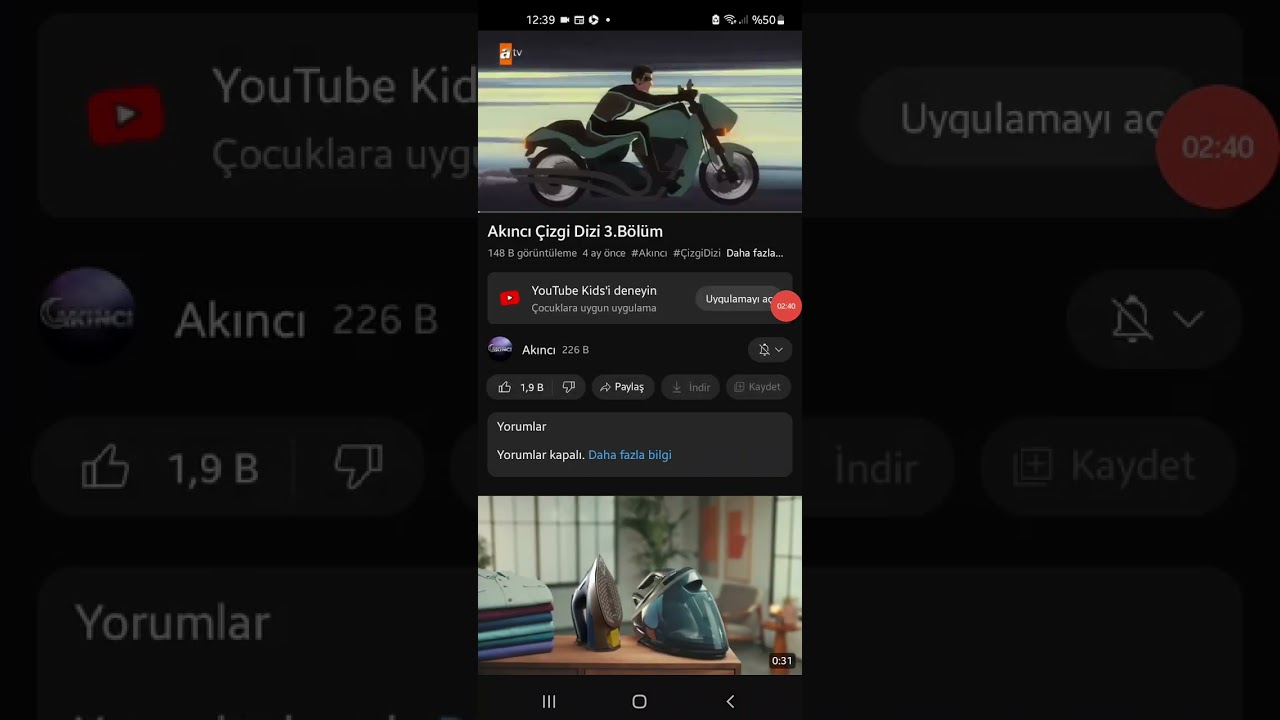Tap the video player showing the motorcycle
This screenshot has height=720, width=1280.
pyautogui.click(x=640, y=121)
